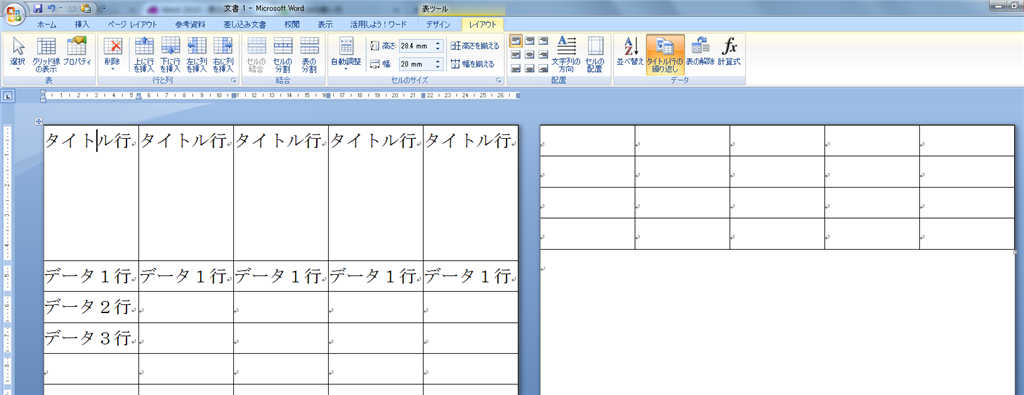Viewport: 1024px width, 395px height.
Task: Open 計算式 formula dialog
Action: coord(729,52)
